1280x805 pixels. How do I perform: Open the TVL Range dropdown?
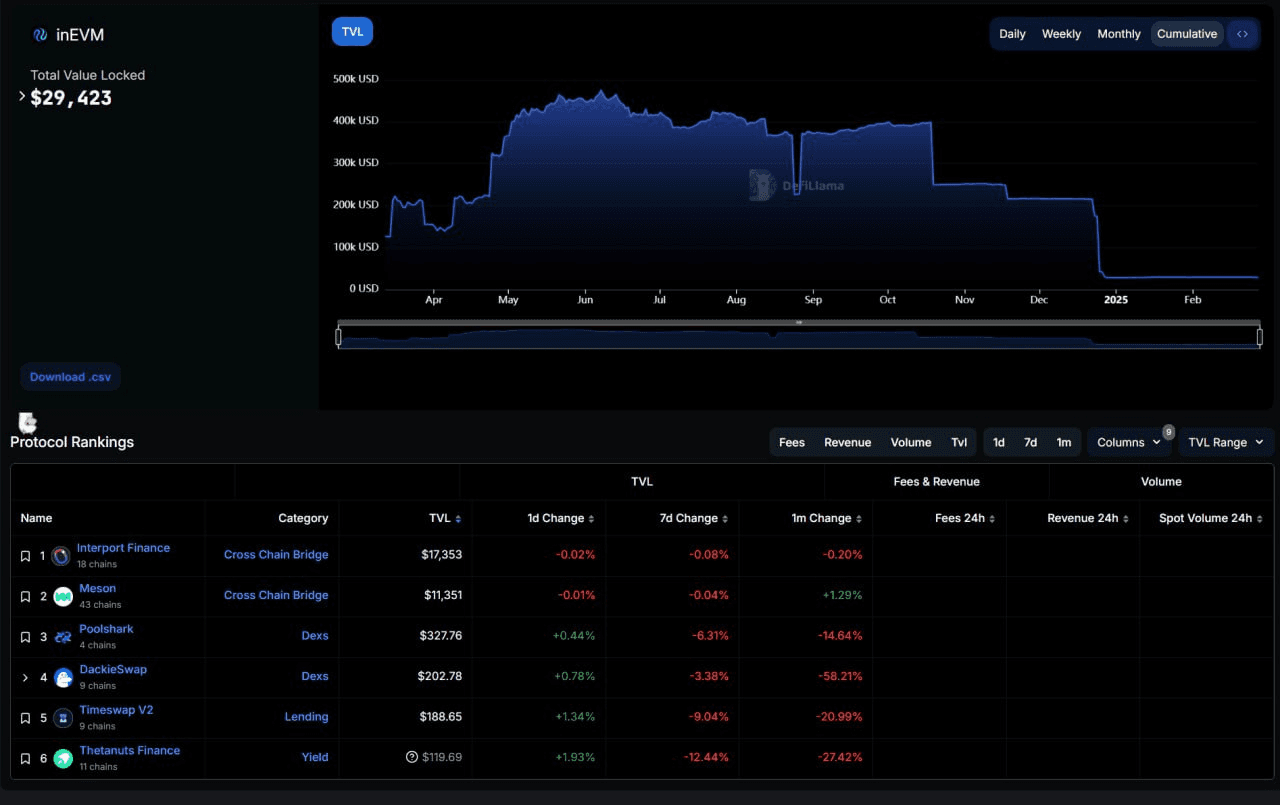coord(1226,442)
